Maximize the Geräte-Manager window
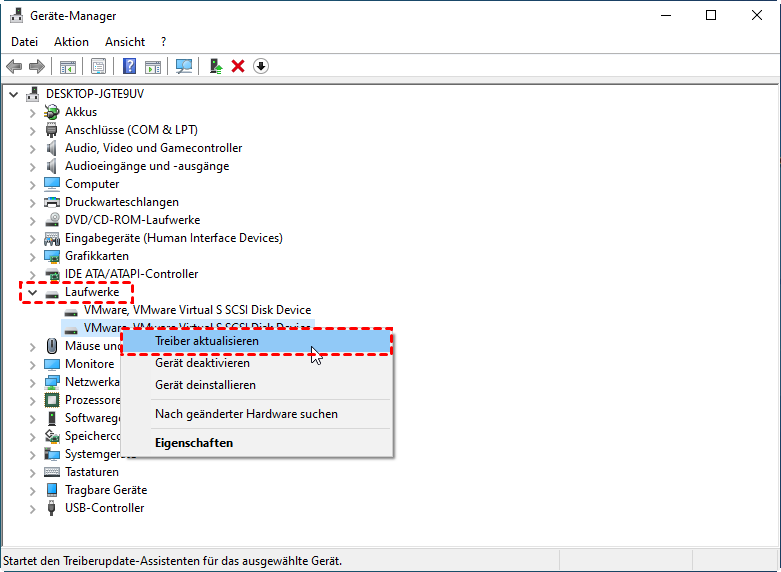The height and width of the screenshot is (572, 781). pos(711,15)
